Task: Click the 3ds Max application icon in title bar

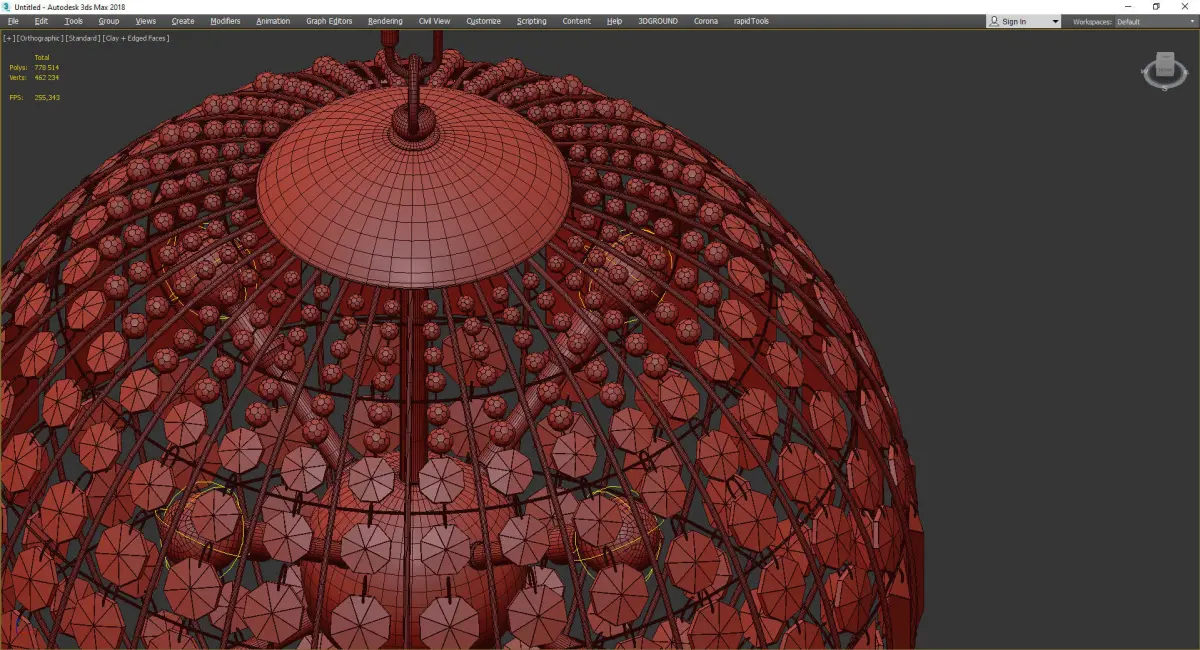Action: click(7, 6)
